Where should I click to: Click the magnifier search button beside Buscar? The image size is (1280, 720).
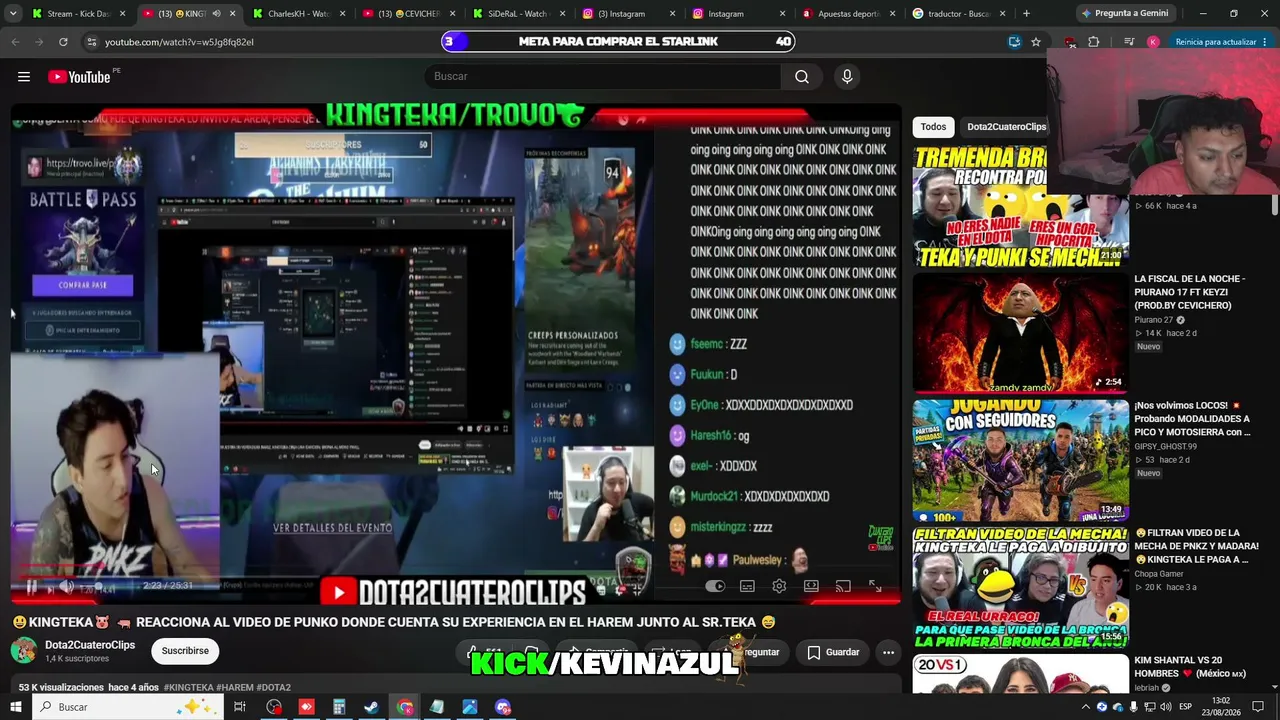(x=802, y=77)
